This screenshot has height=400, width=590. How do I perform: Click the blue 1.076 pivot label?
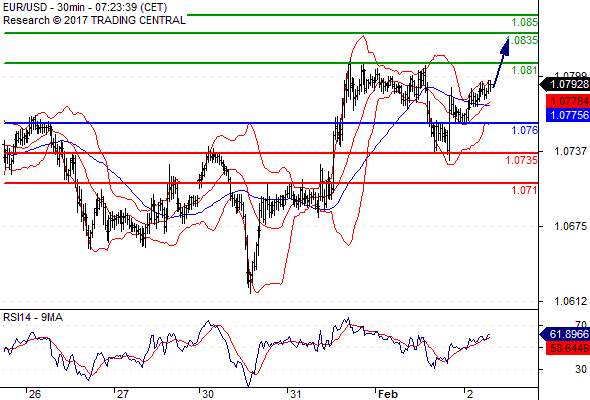(525, 131)
